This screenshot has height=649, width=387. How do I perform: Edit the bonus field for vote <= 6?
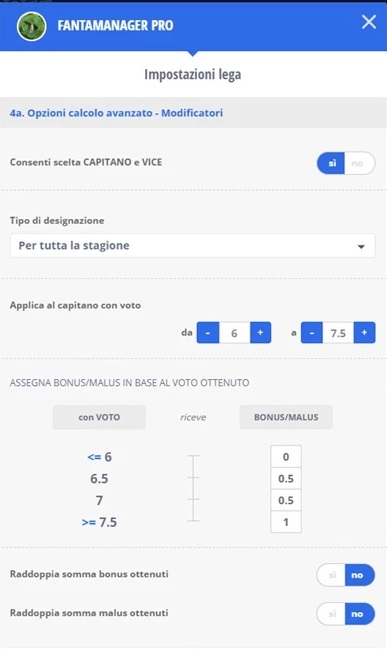(x=286, y=457)
